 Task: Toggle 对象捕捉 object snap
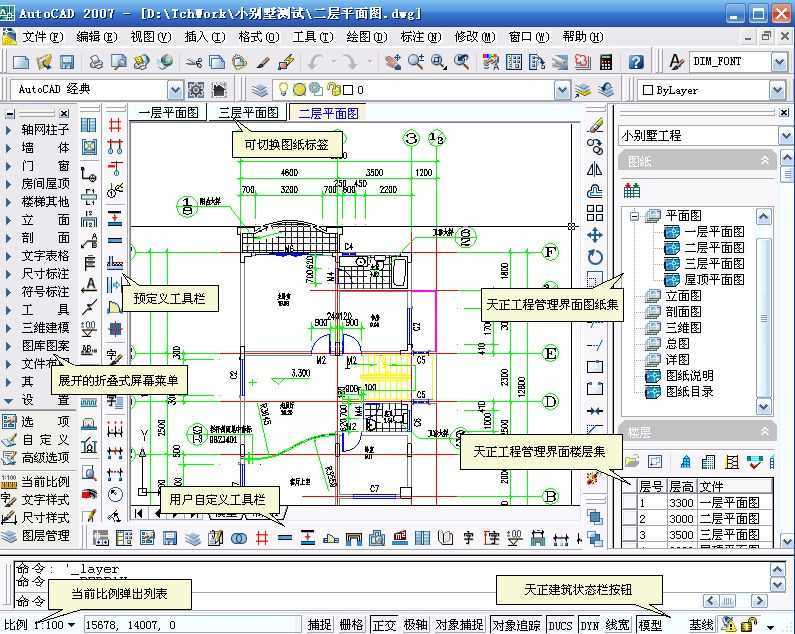(459, 625)
